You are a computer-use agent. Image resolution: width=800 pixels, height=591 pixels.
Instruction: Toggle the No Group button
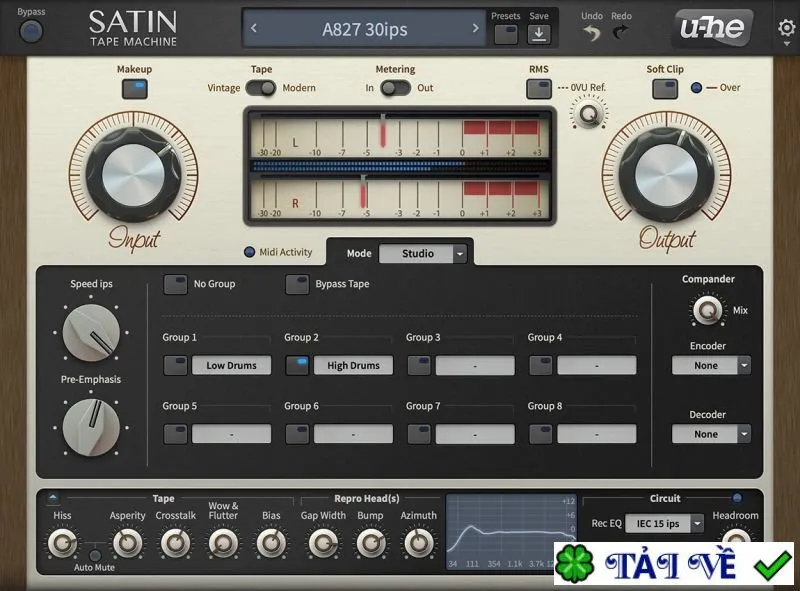pos(175,284)
